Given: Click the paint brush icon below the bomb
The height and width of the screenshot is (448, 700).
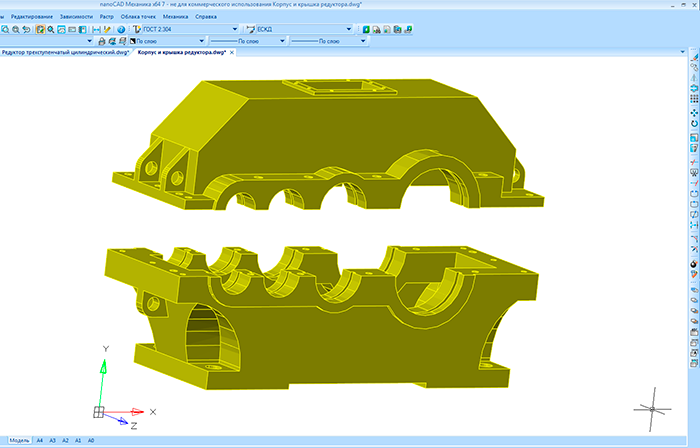Looking at the screenshot, I should point(694,274).
